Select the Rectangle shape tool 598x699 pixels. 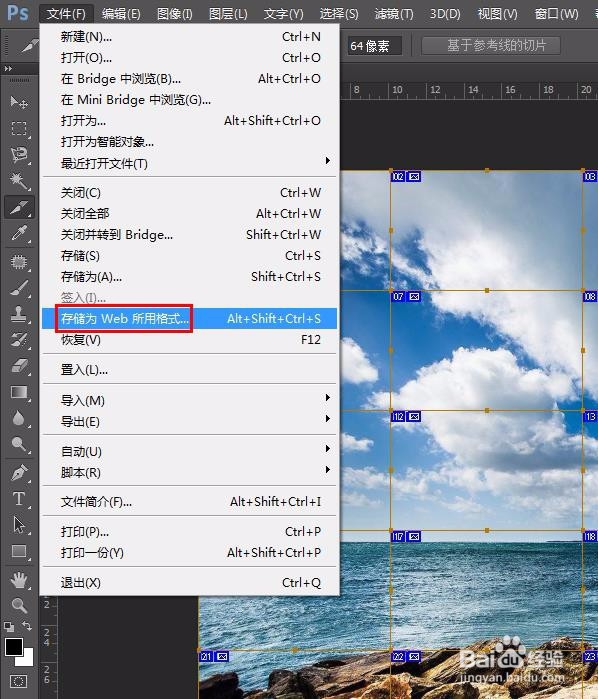point(19,551)
